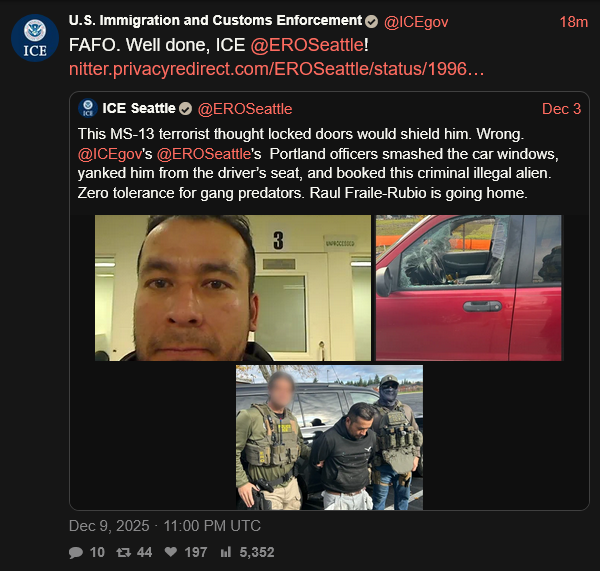Viewport: 600px width, 571px height.
Task: Click the ICE Seattle small avatar
Action: (x=88, y=108)
